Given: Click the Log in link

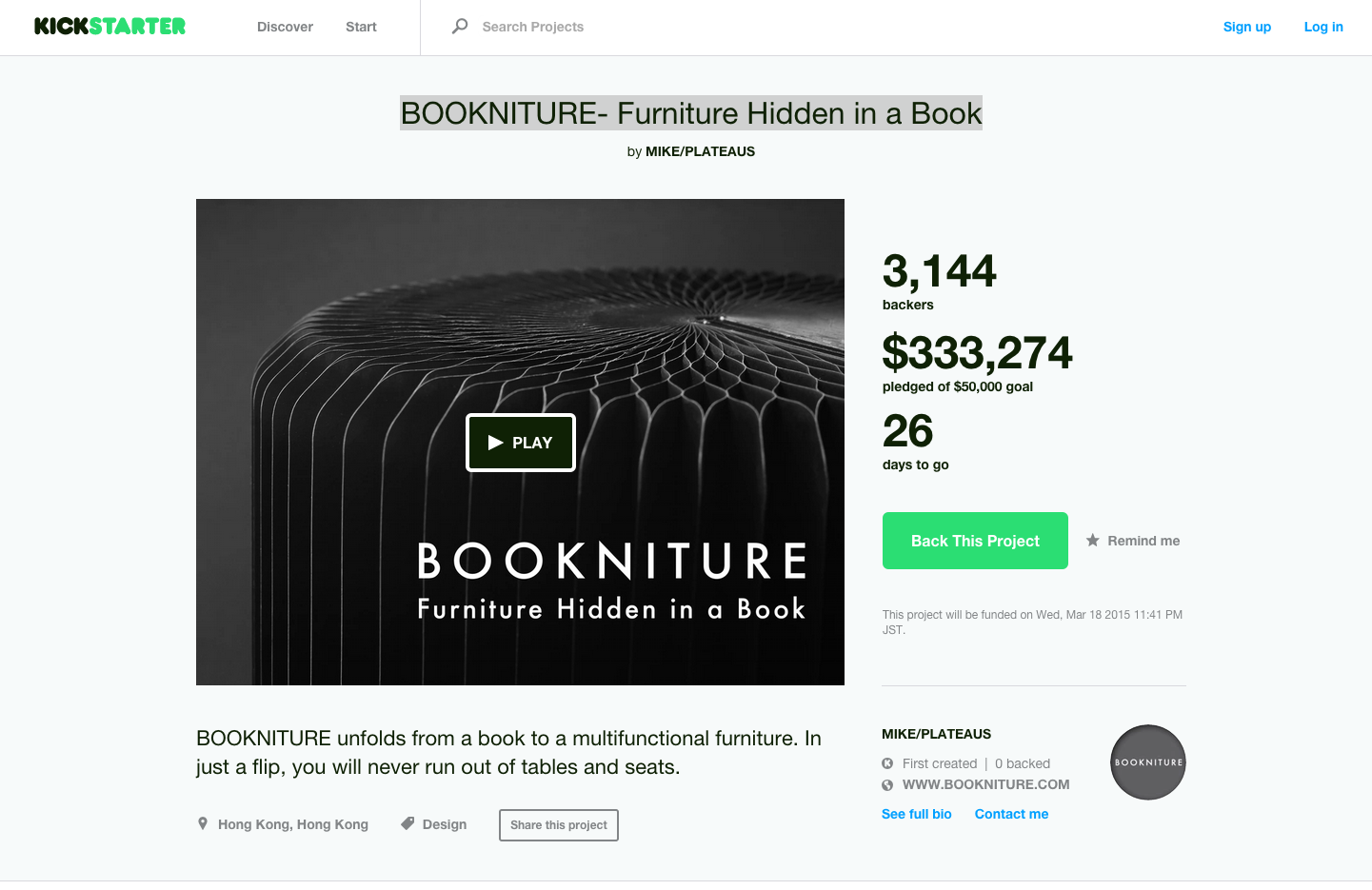Looking at the screenshot, I should tap(1322, 27).
